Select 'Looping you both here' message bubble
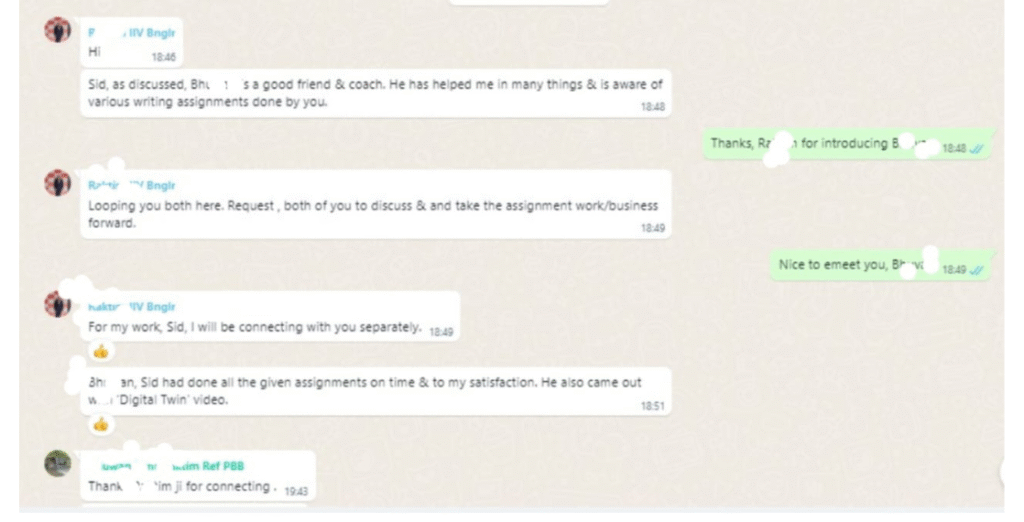Screen dimensions: 1024x522 (x=376, y=204)
